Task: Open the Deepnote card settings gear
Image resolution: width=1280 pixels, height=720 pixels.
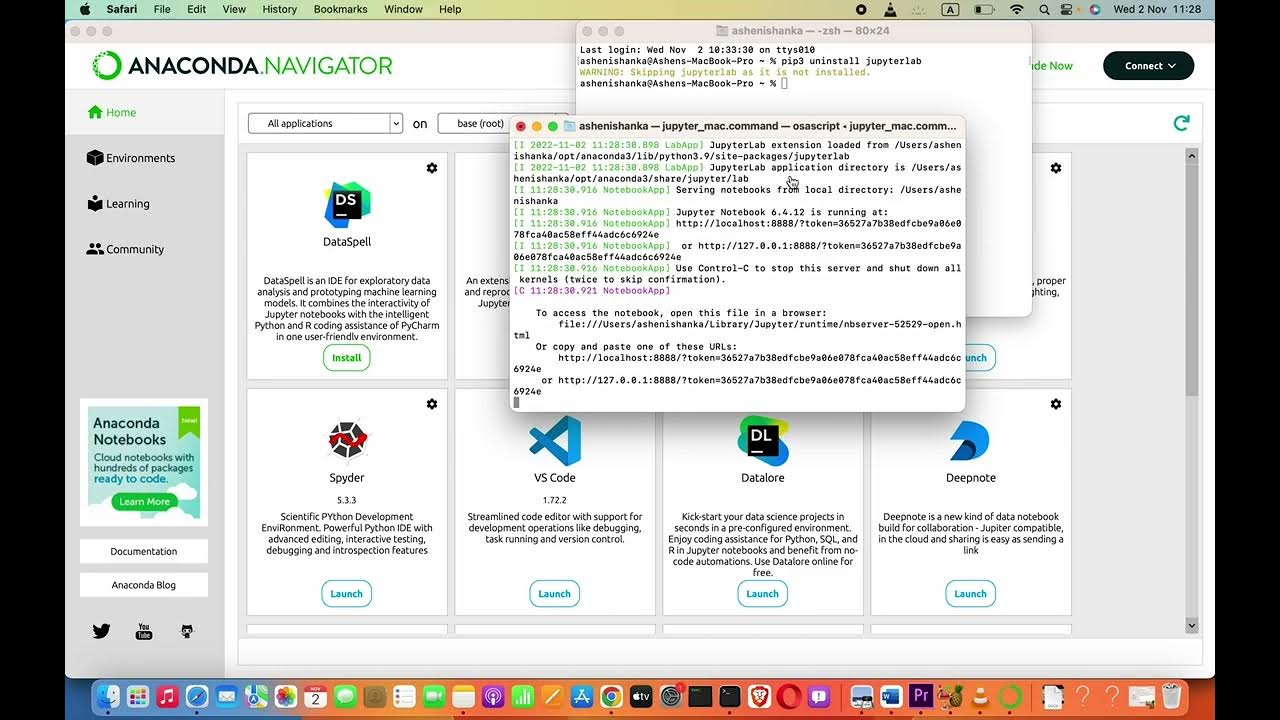Action: click(x=1056, y=404)
